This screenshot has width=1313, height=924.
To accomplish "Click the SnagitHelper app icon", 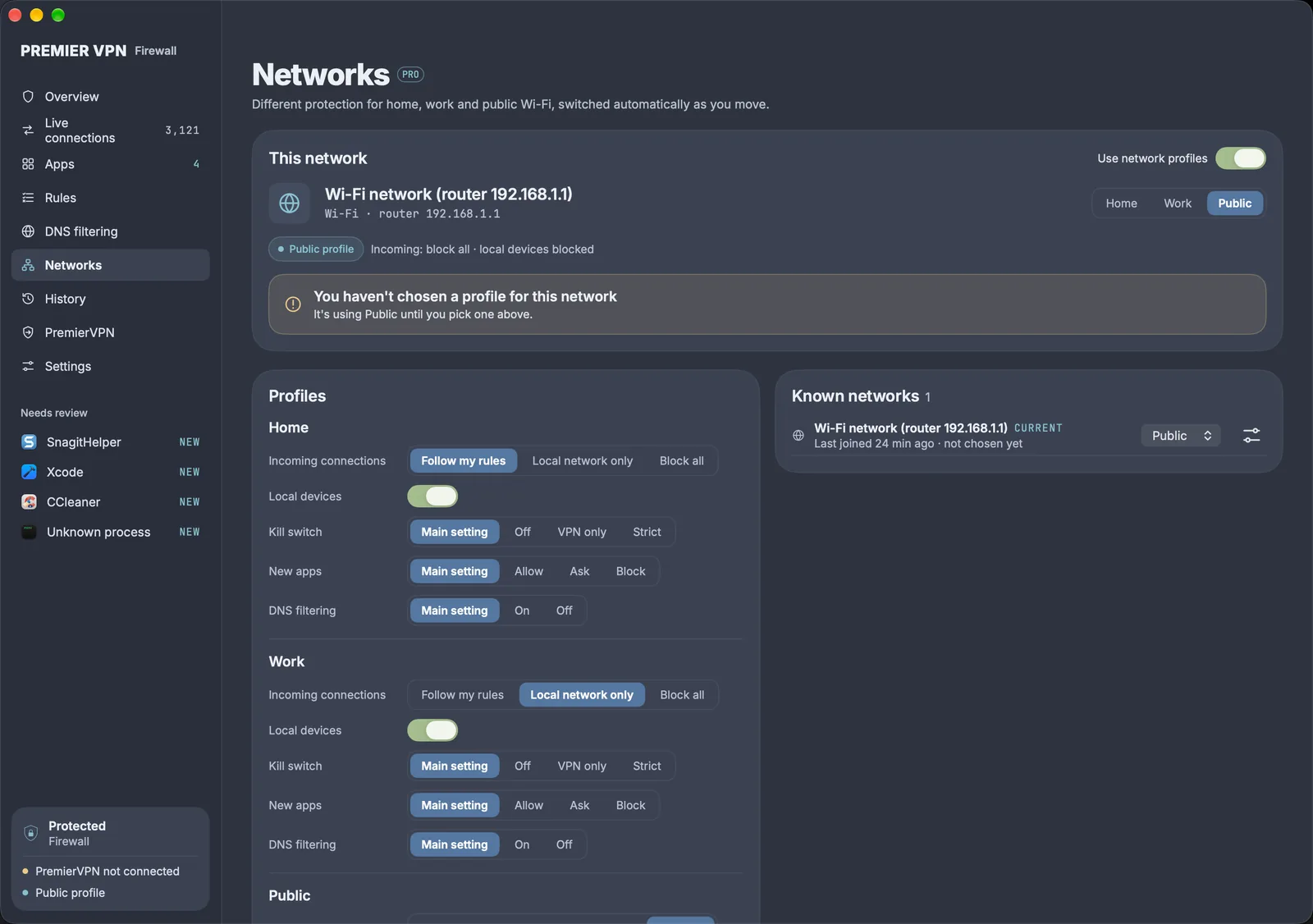I will coord(29,442).
